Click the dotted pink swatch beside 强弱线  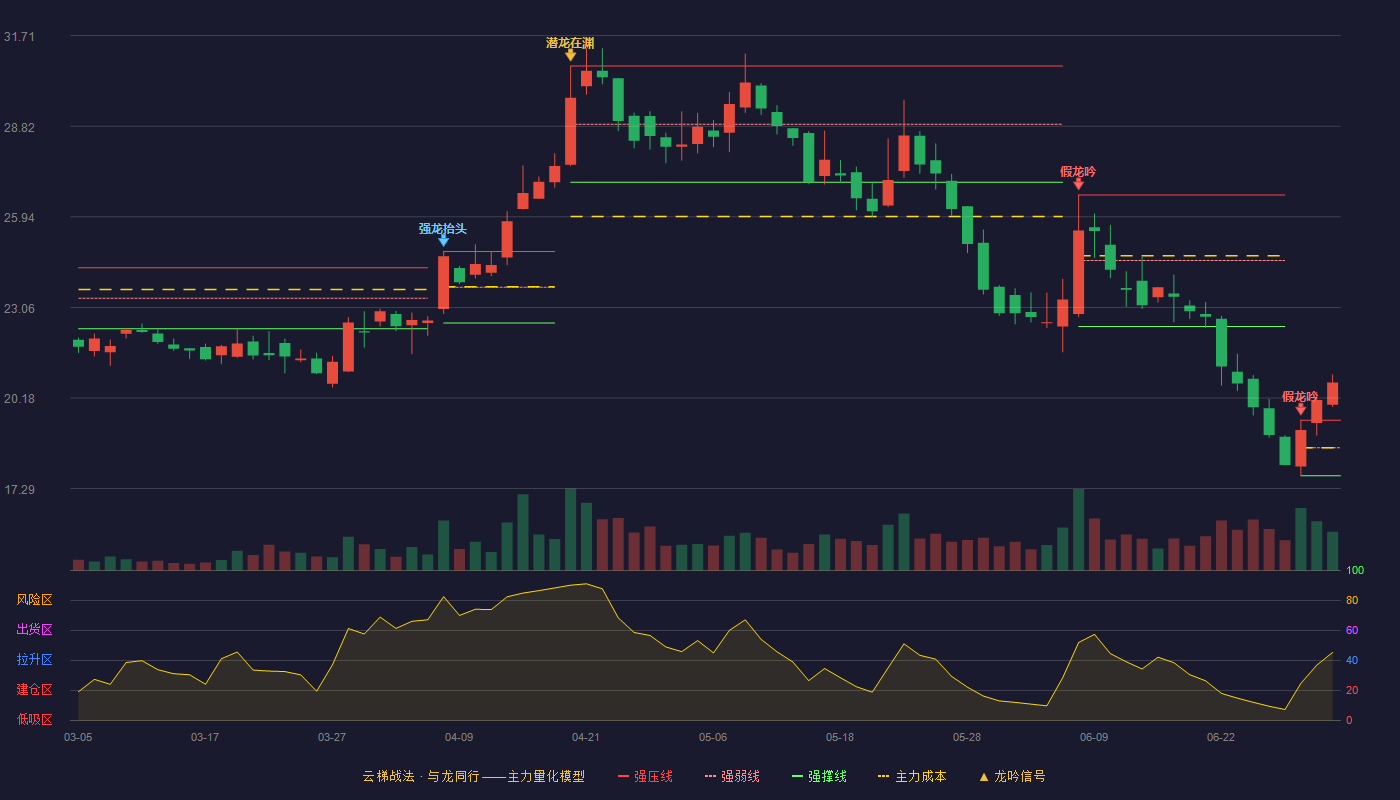click(x=710, y=776)
